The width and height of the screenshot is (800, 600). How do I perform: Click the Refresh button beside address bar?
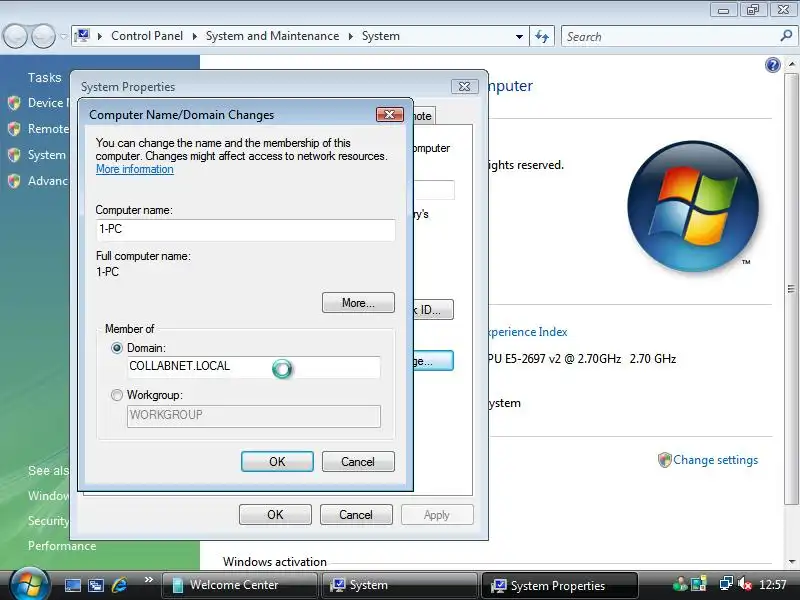[542, 36]
